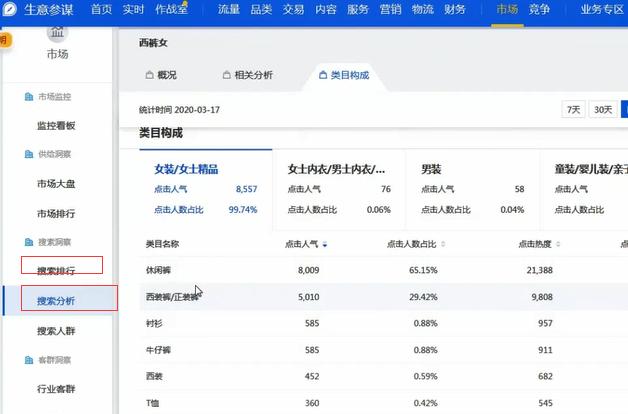Sort by 点击人数占比 column arrow
Screen dimensions: 628x414
tap(443, 244)
